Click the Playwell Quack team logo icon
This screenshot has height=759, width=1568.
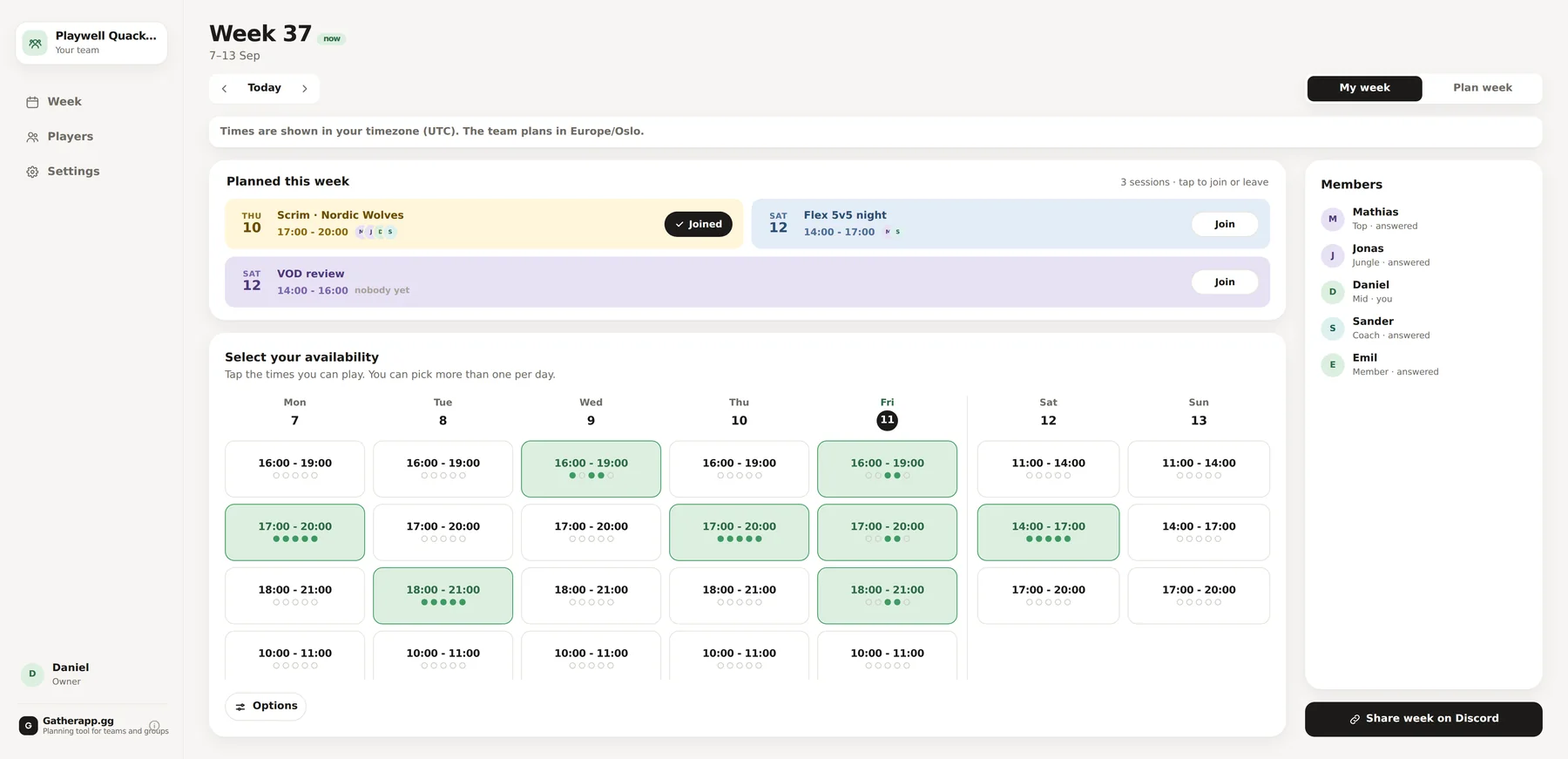35,43
